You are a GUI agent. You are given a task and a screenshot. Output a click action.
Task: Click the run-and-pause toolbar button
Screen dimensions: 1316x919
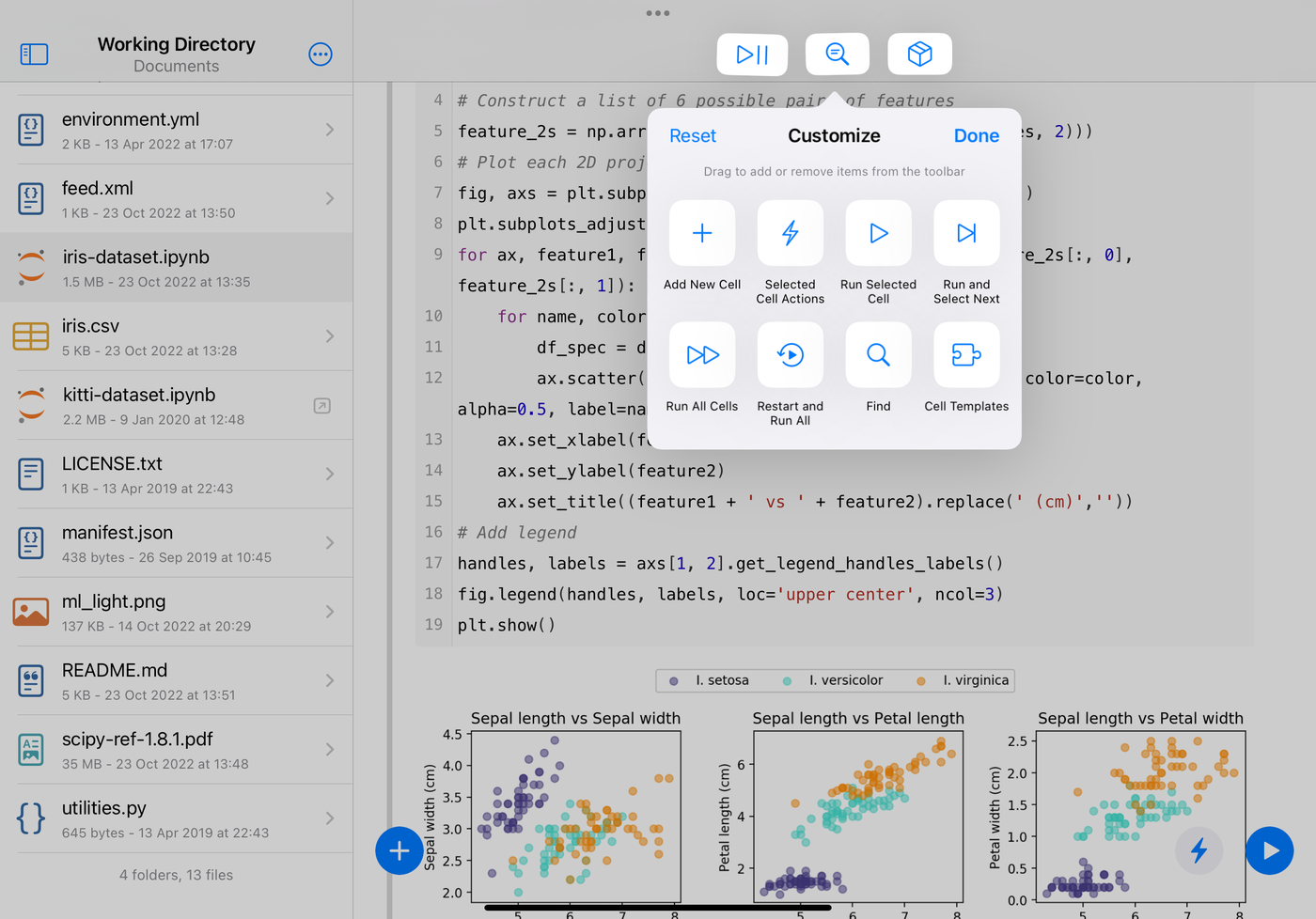752,55
